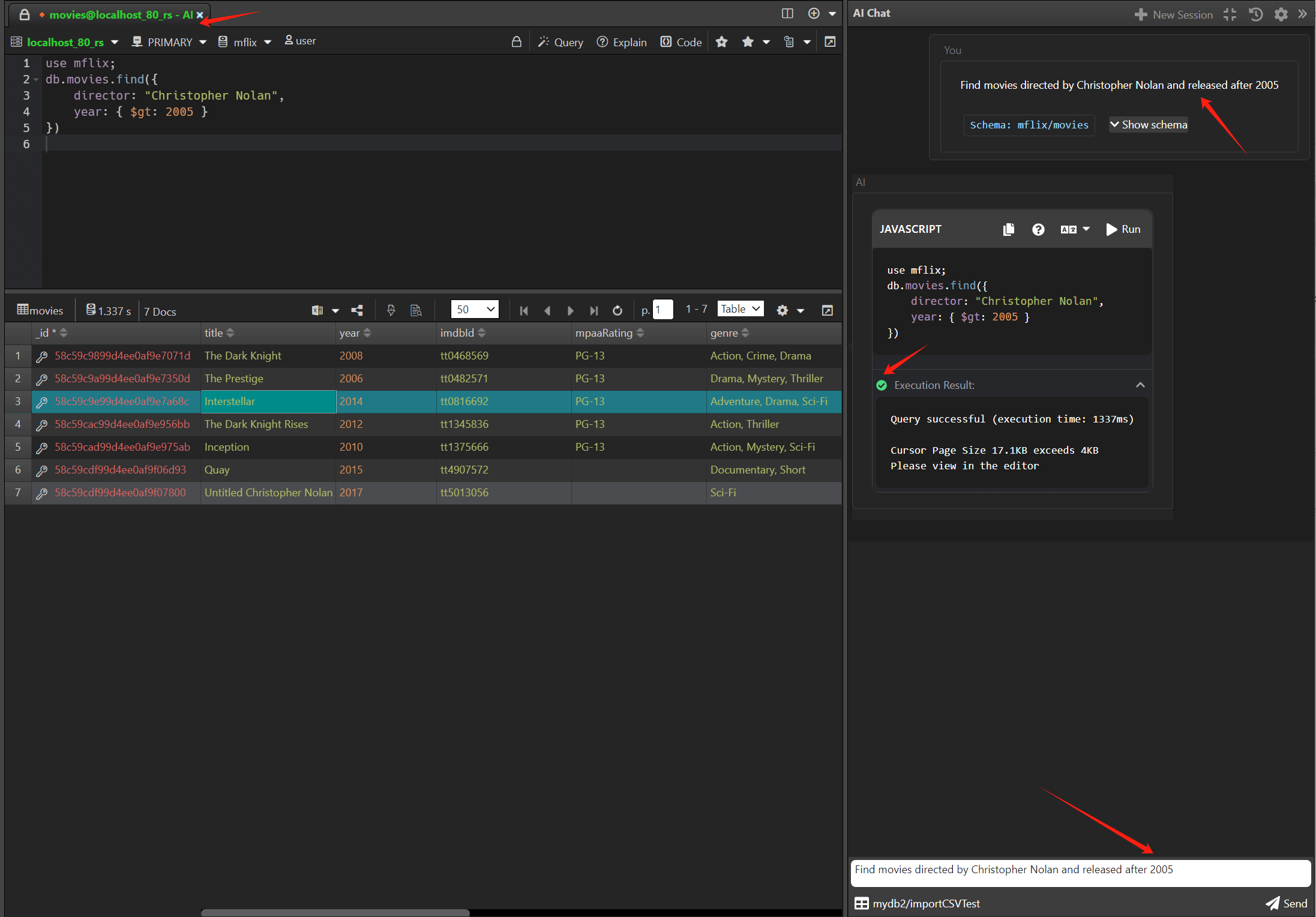Select the Inception title cell
Image resolution: width=1316 pixels, height=917 pixels.
pyautogui.click(x=268, y=447)
